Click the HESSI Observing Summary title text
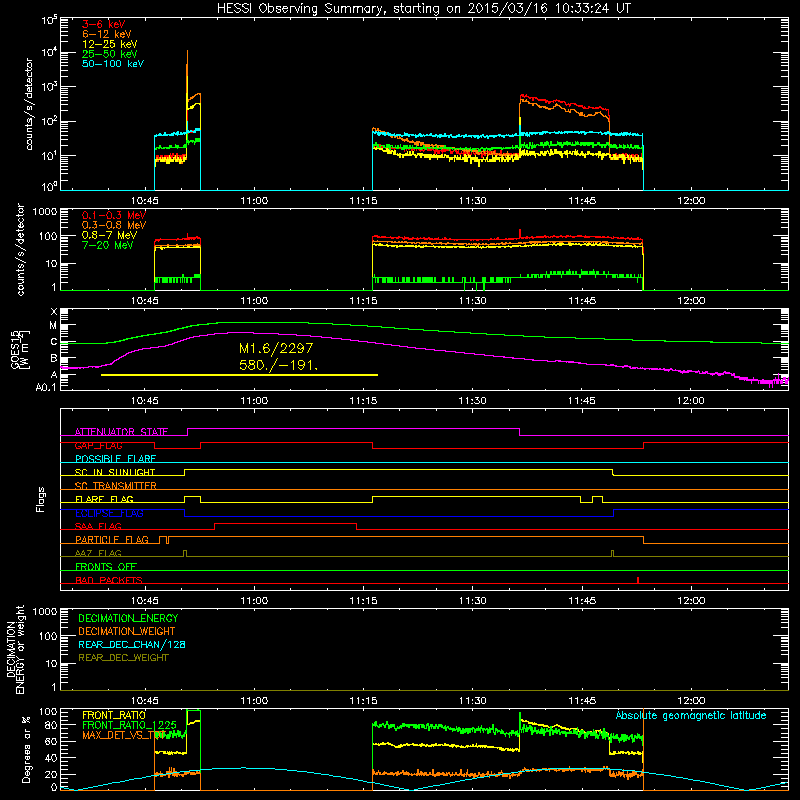 point(423,9)
